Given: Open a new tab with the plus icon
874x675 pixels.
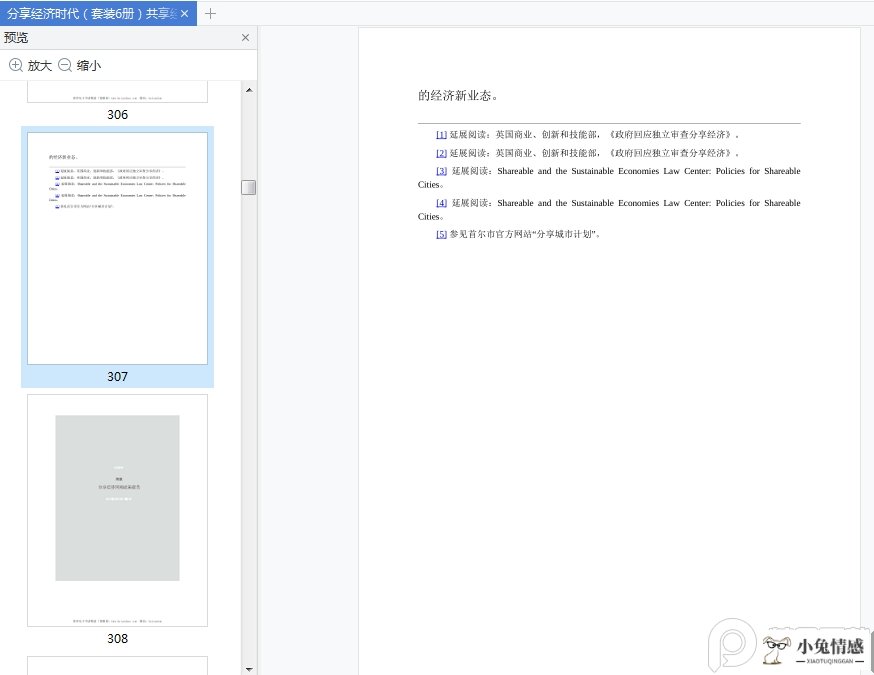Looking at the screenshot, I should click(x=210, y=13).
